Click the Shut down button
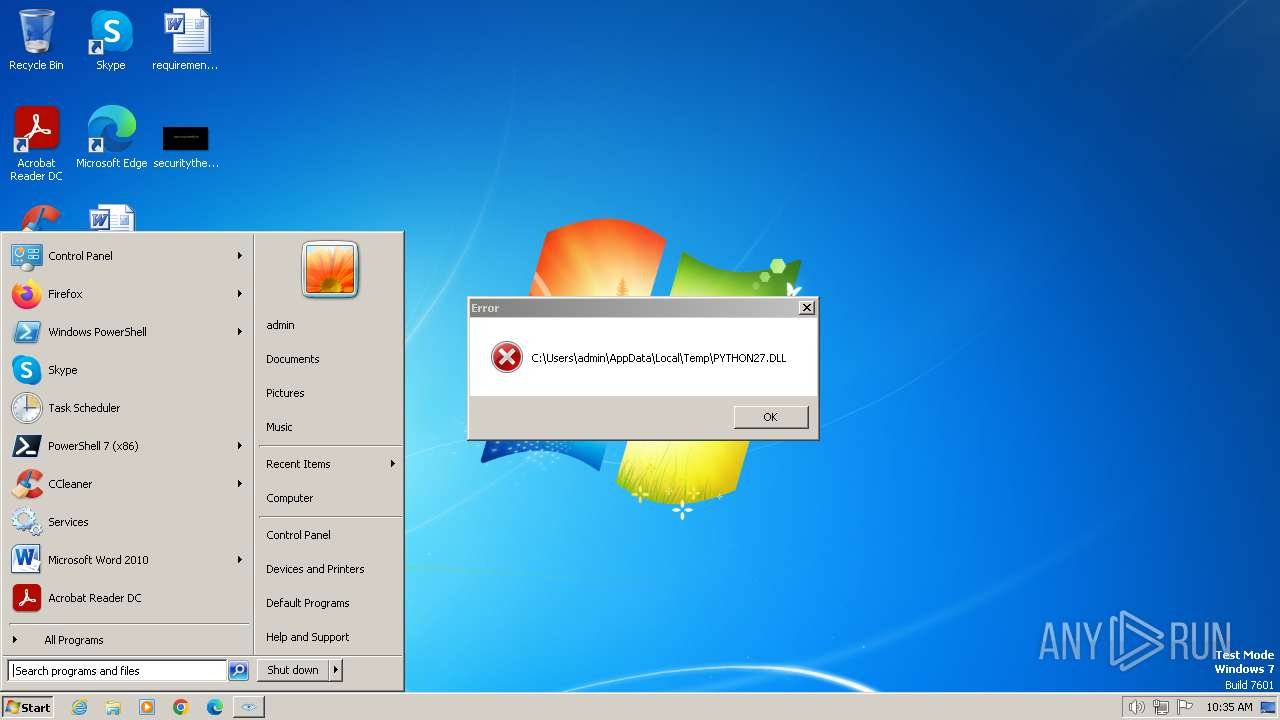 (x=293, y=670)
